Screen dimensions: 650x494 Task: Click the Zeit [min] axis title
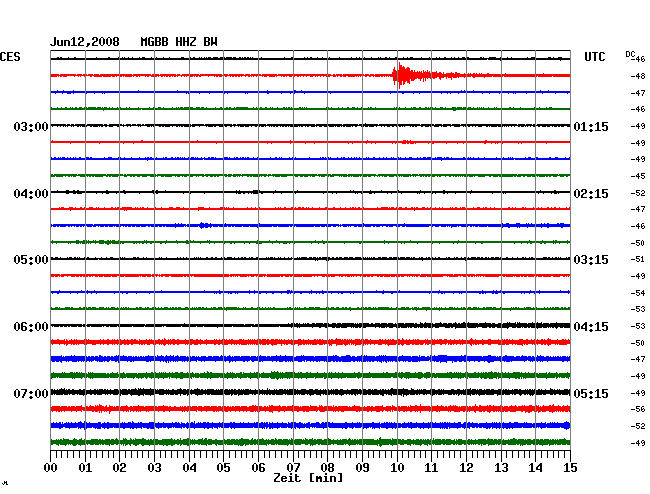[308, 478]
